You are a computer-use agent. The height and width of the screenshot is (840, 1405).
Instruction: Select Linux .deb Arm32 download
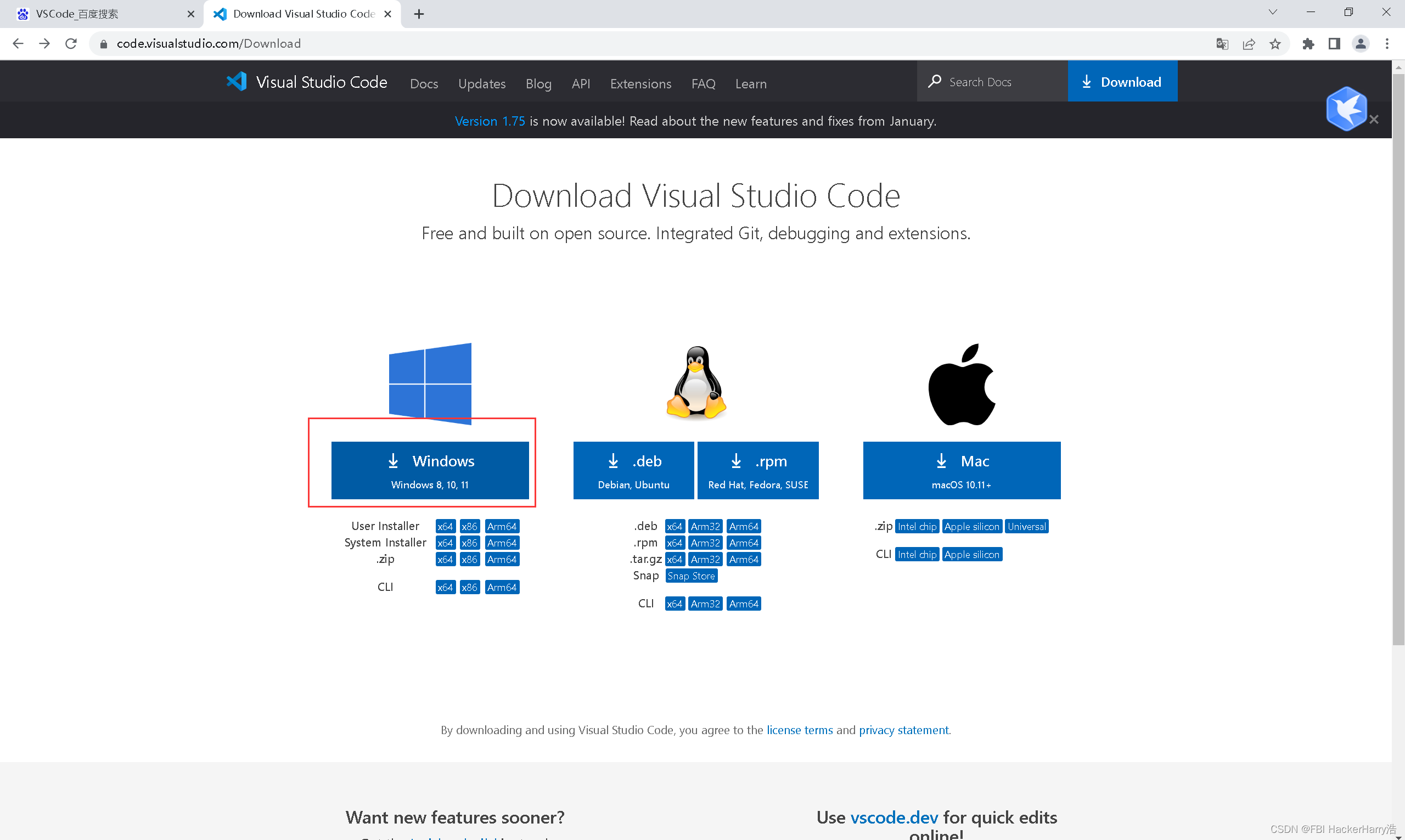[x=705, y=526]
